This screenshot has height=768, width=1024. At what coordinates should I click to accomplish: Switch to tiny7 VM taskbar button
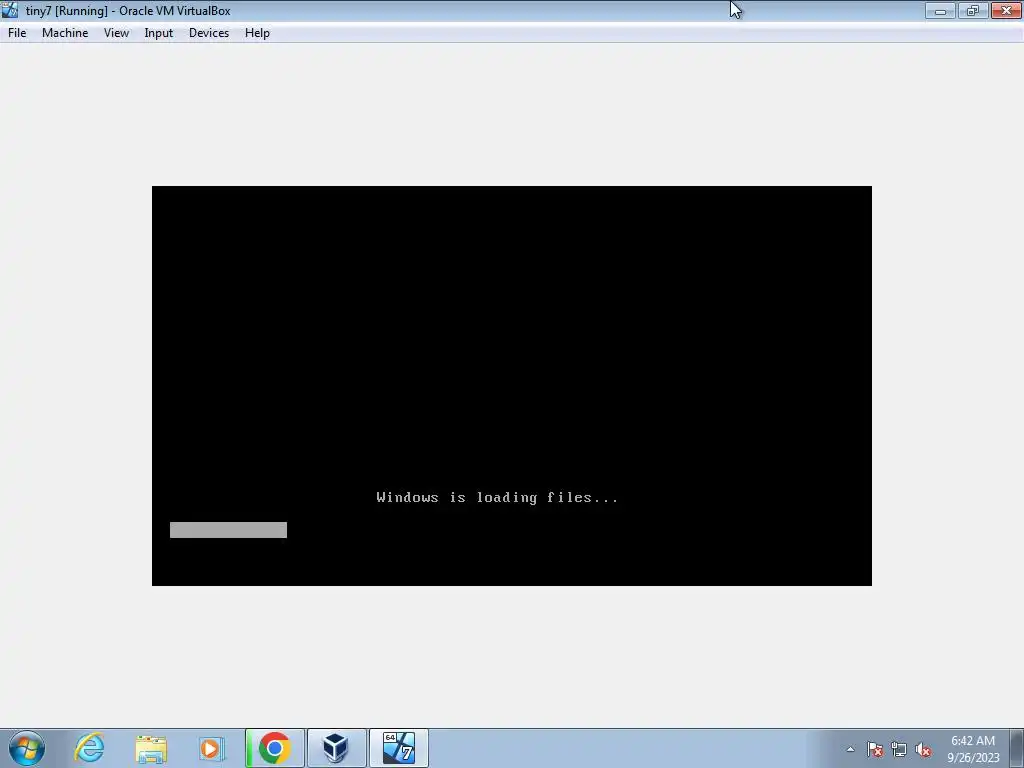(x=398, y=748)
